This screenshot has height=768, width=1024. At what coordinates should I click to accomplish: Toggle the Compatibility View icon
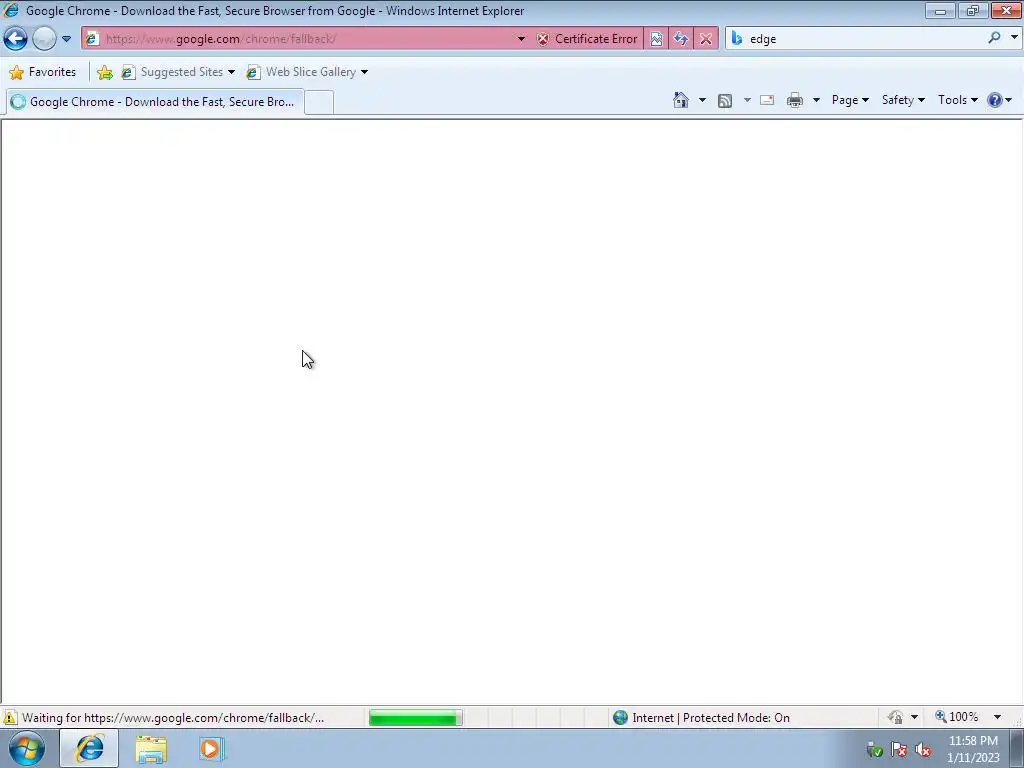[656, 39]
